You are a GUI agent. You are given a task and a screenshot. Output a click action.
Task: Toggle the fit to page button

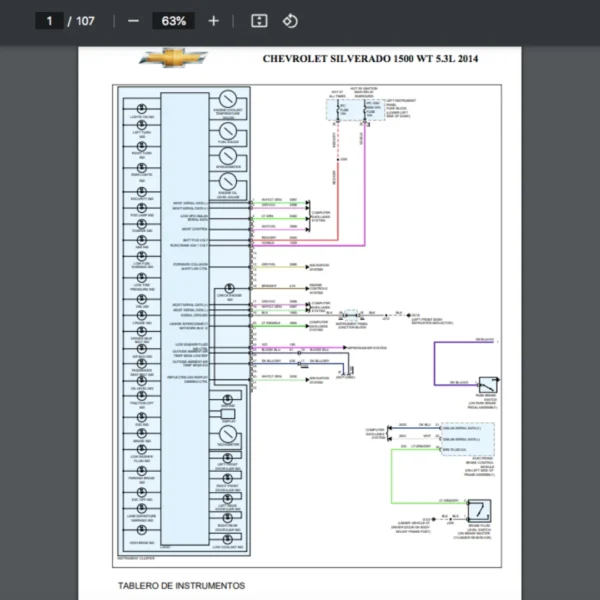point(259,21)
